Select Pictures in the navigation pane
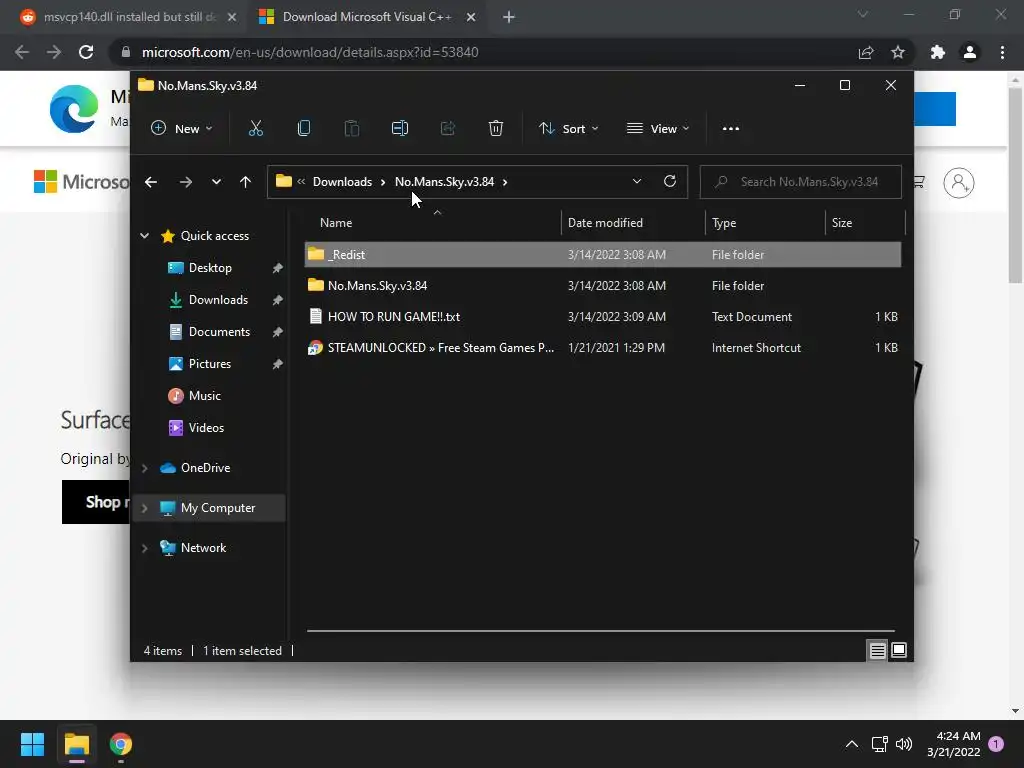 pos(210,364)
